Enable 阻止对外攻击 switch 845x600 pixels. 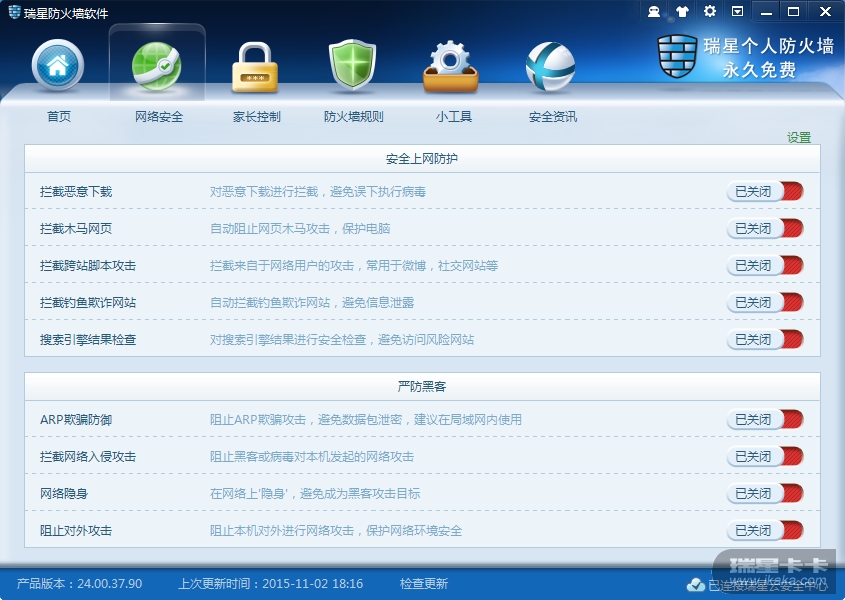point(765,530)
